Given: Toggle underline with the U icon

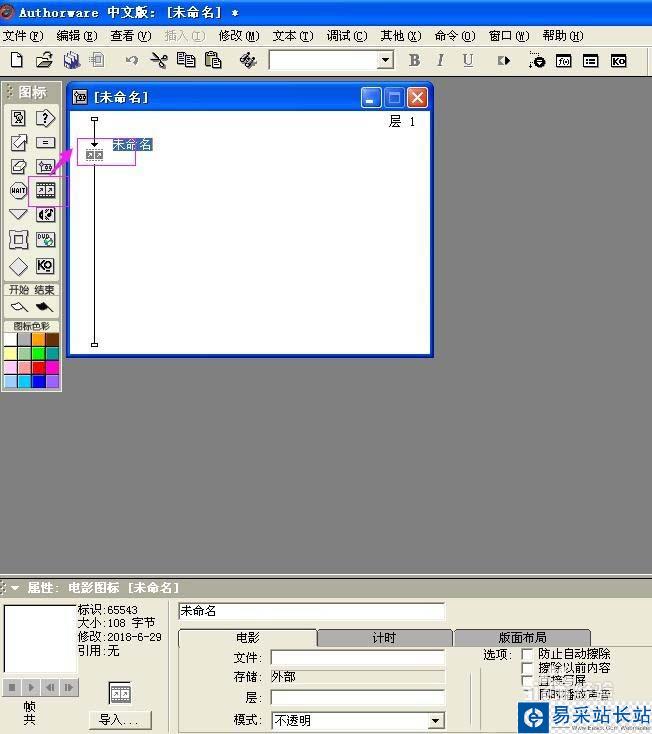Looking at the screenshot, I should point(468,60).
